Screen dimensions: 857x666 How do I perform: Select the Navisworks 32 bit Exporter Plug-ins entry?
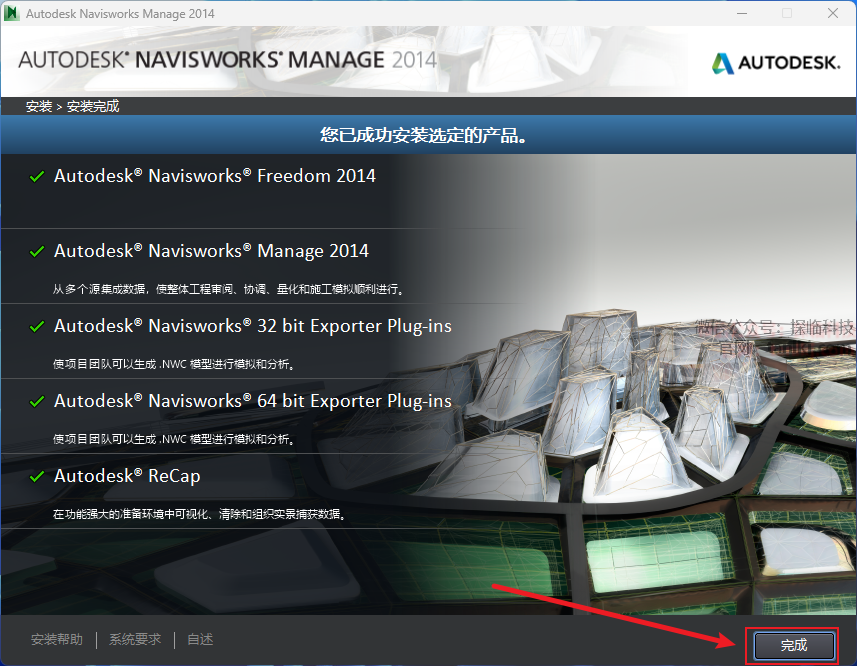253,326
